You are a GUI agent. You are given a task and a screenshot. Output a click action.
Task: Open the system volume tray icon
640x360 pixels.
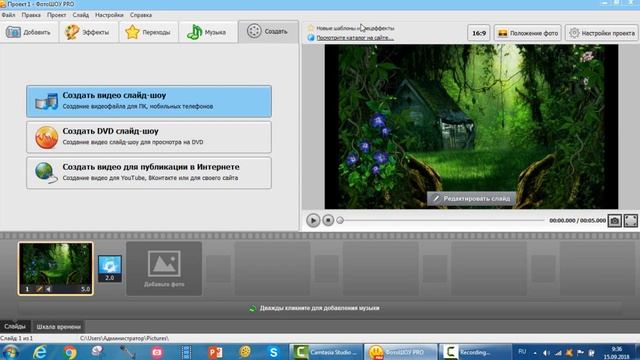[x=547, y=352]
